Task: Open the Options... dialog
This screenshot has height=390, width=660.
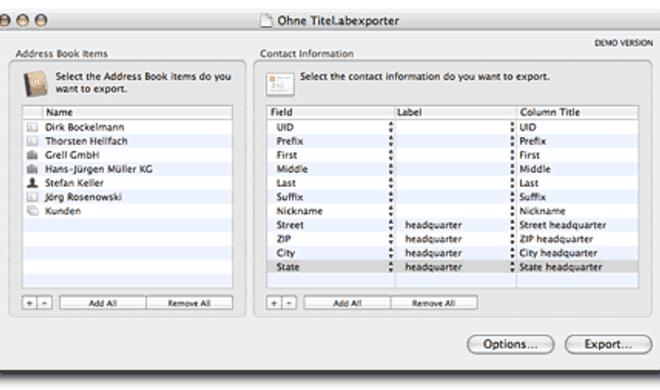Action: point(510,344)
